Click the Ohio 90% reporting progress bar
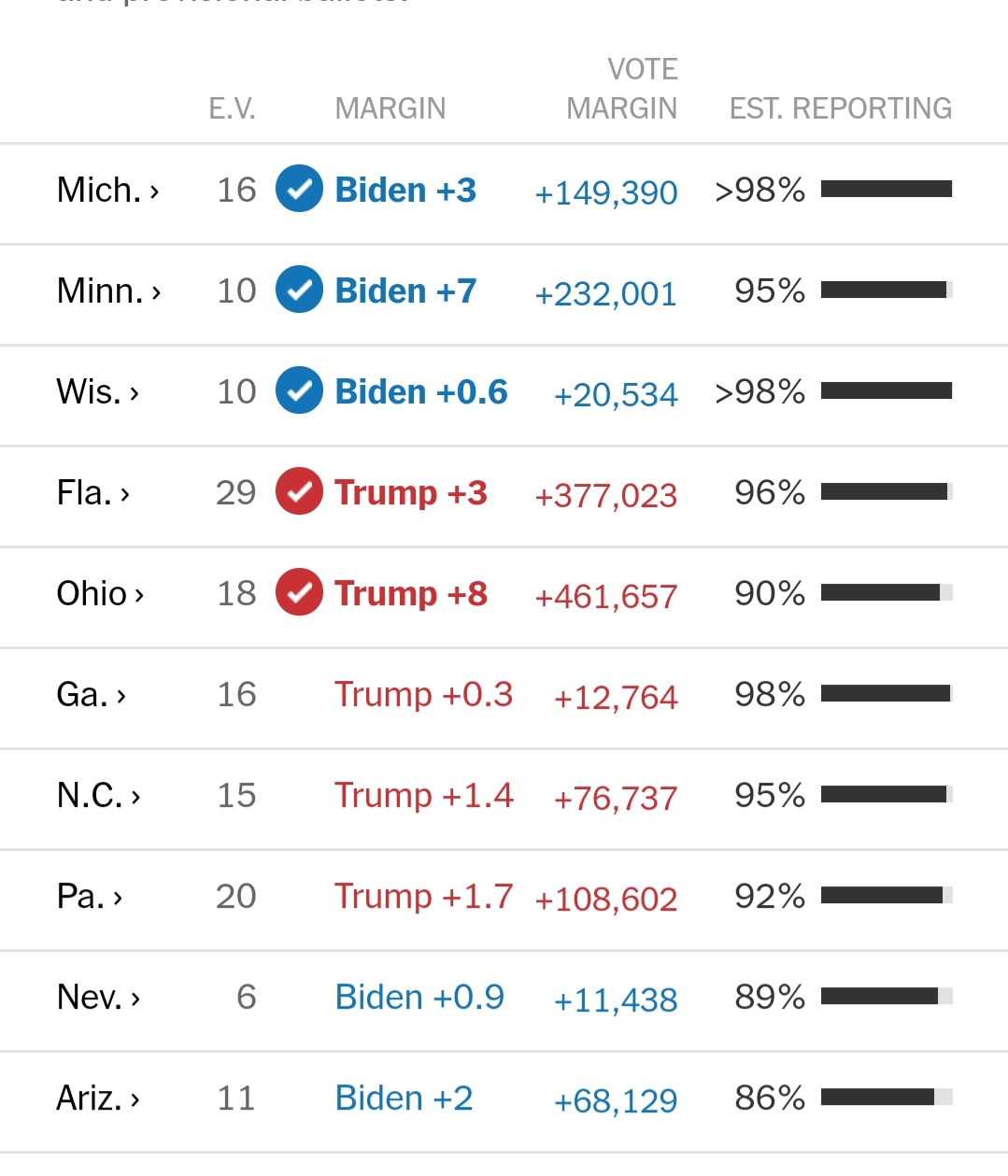This screenshot has width=1008, height=1176. (886, 592)
